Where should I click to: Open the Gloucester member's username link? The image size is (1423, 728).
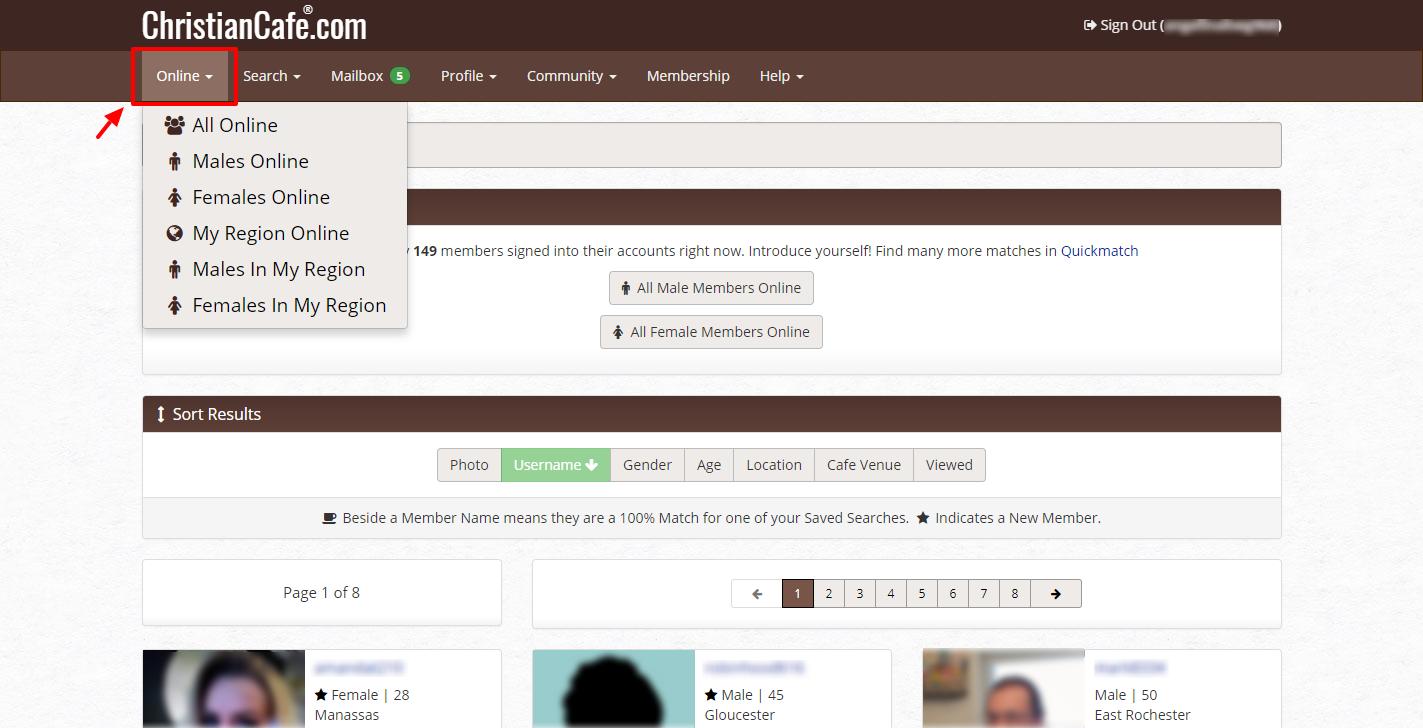coord(754,668)
